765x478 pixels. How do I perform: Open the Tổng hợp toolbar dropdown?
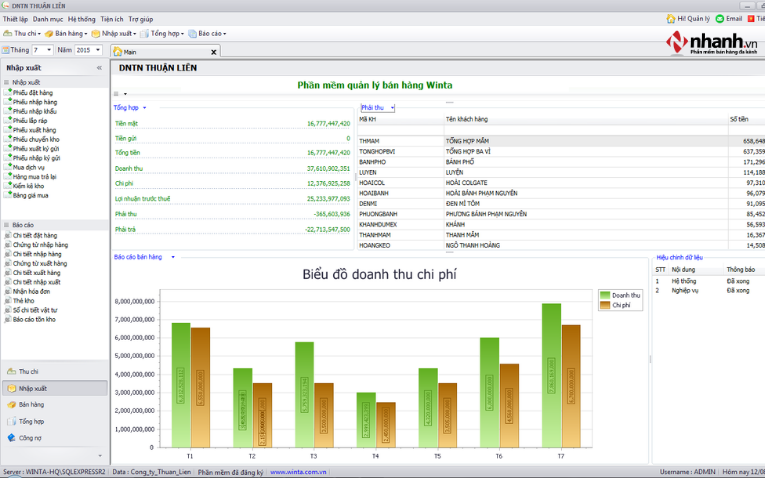[x=162, y=34]
